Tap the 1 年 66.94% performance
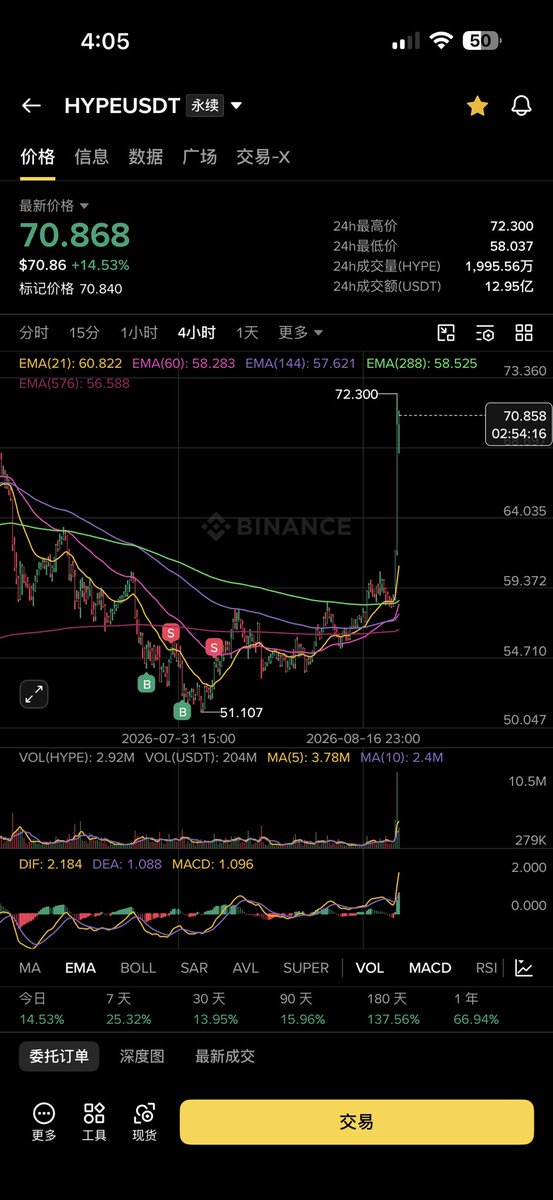 point(475,1008)
